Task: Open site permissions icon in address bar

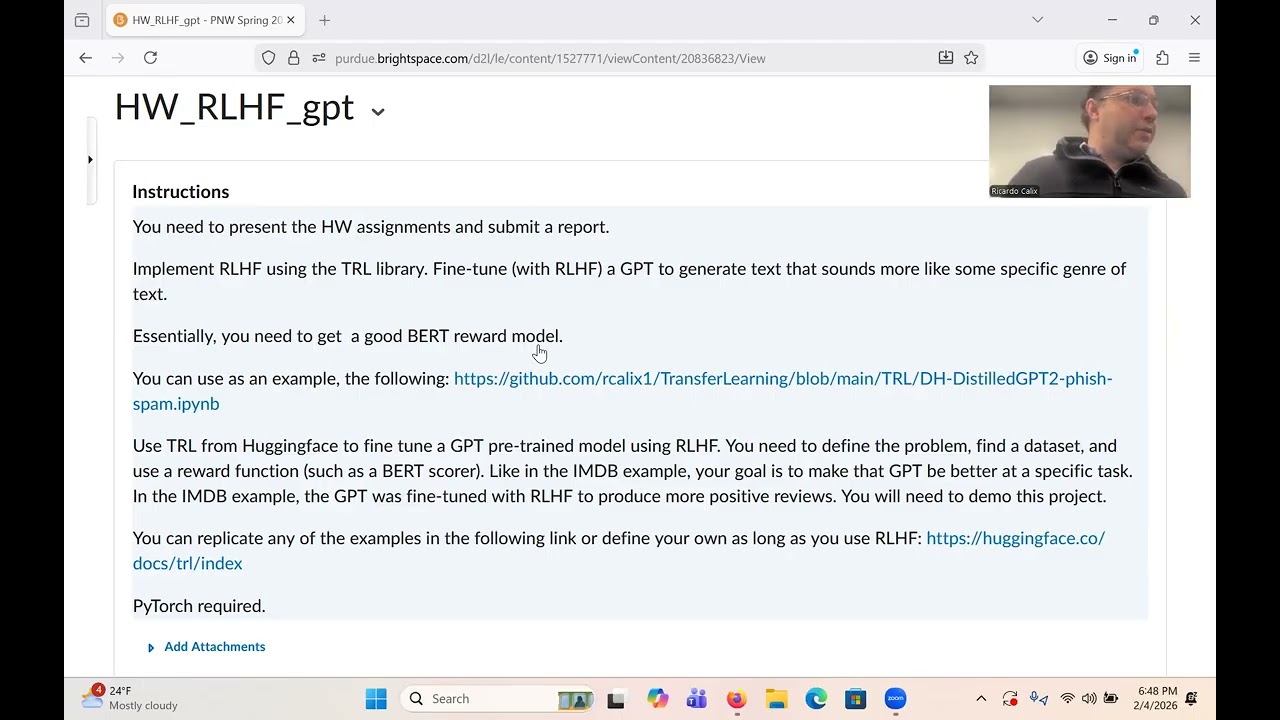Action: pyautogui.click(x=318, y=58)
